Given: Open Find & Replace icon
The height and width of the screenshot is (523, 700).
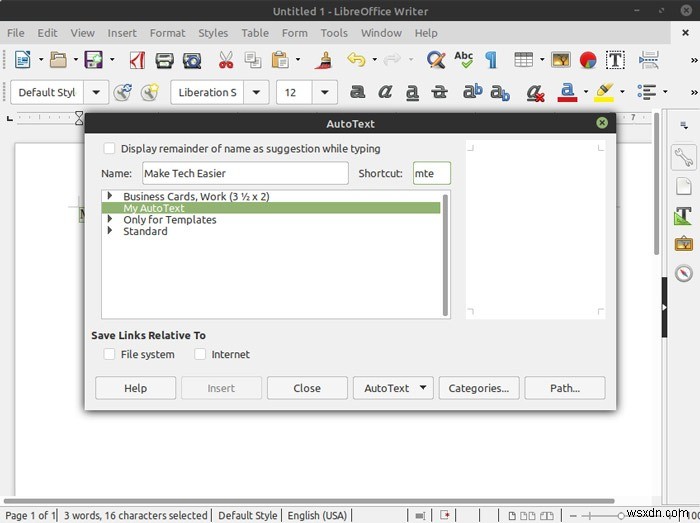Looking at the screenshot, I should pos(436,60).
